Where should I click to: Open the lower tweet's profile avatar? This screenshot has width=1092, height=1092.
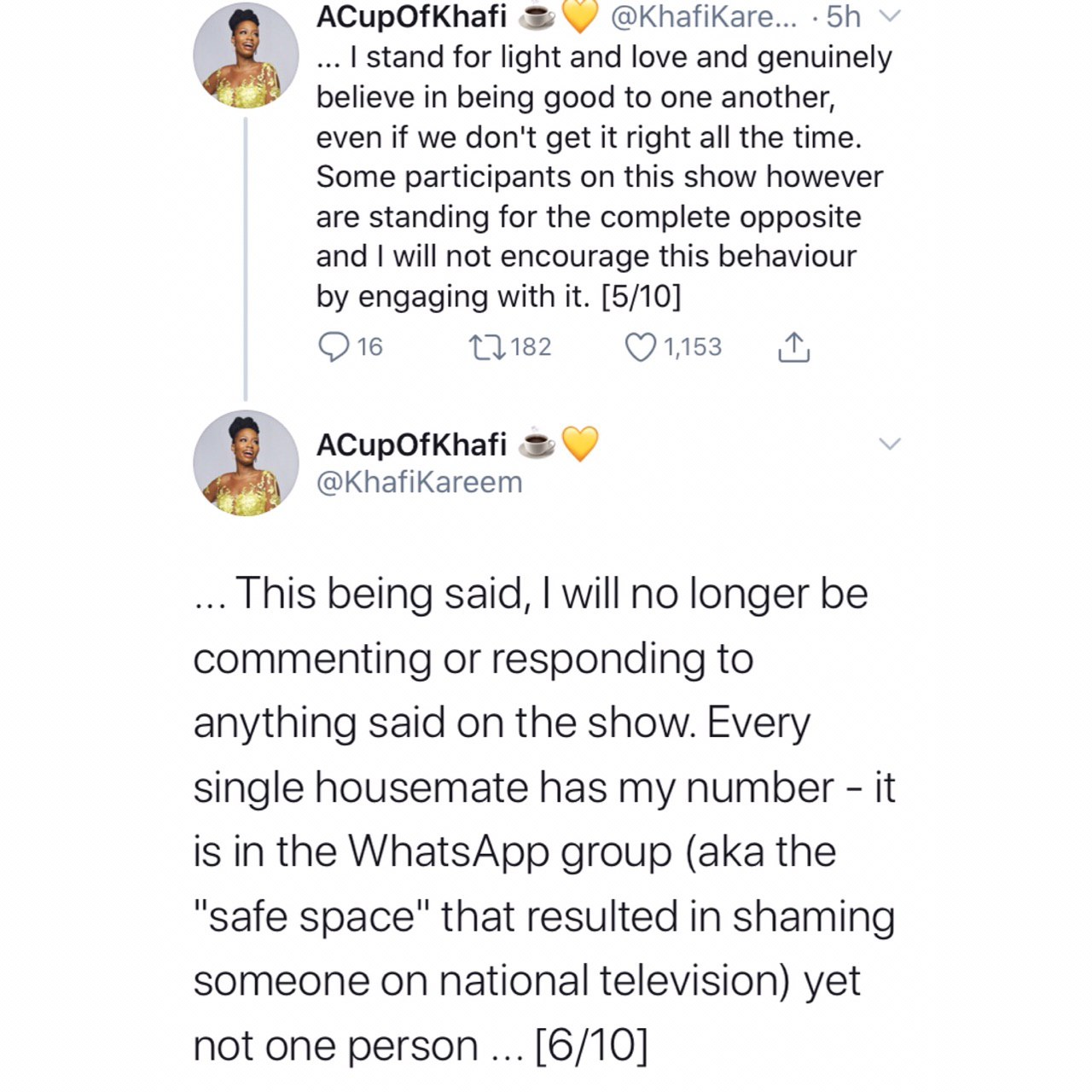coord(246,463)
